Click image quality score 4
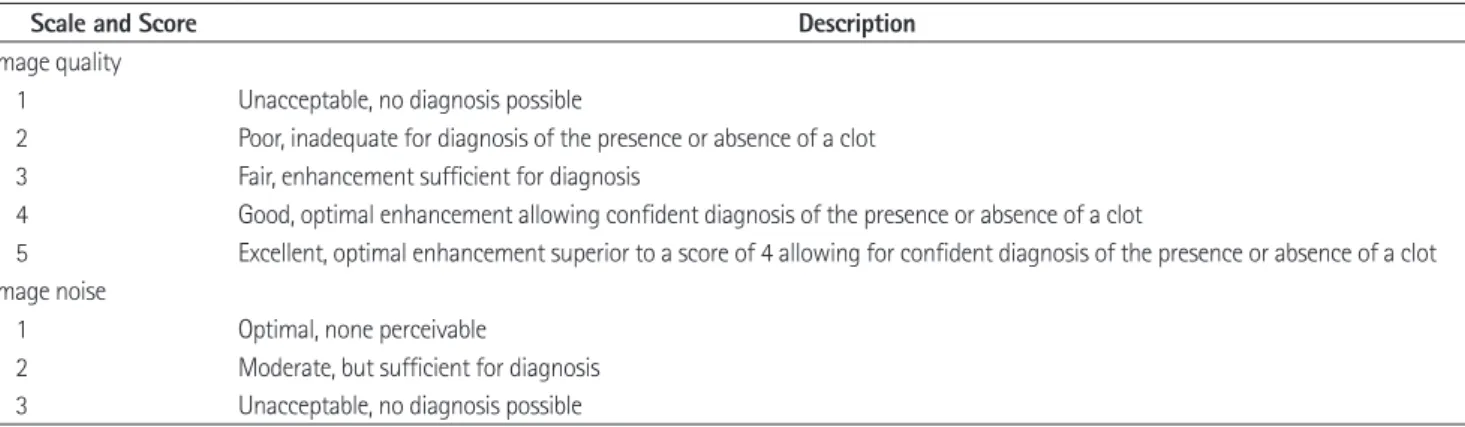 coord(21,216)
